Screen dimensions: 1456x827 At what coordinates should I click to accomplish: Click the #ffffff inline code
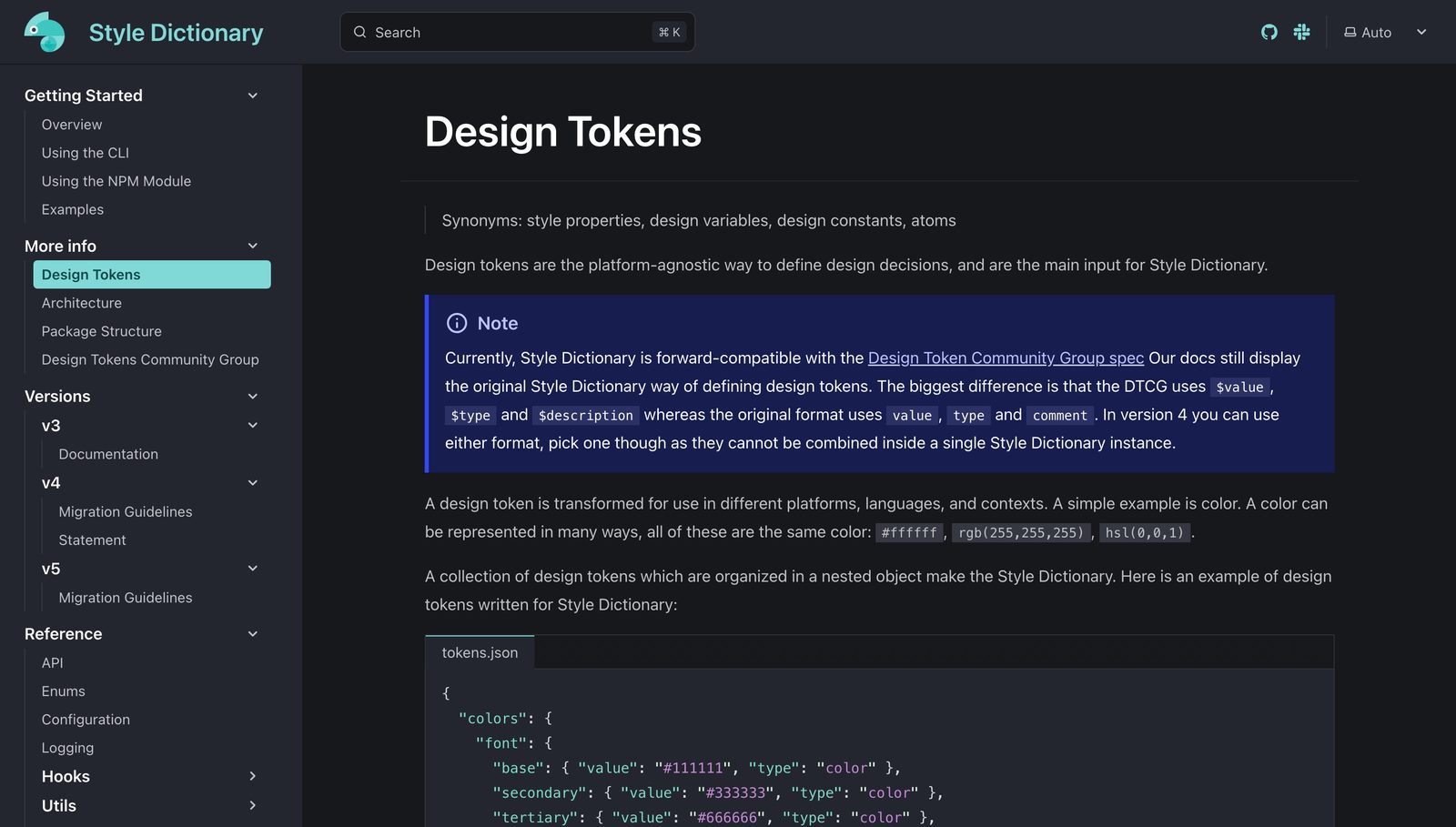pyautogui.click(x=909, y=532)
